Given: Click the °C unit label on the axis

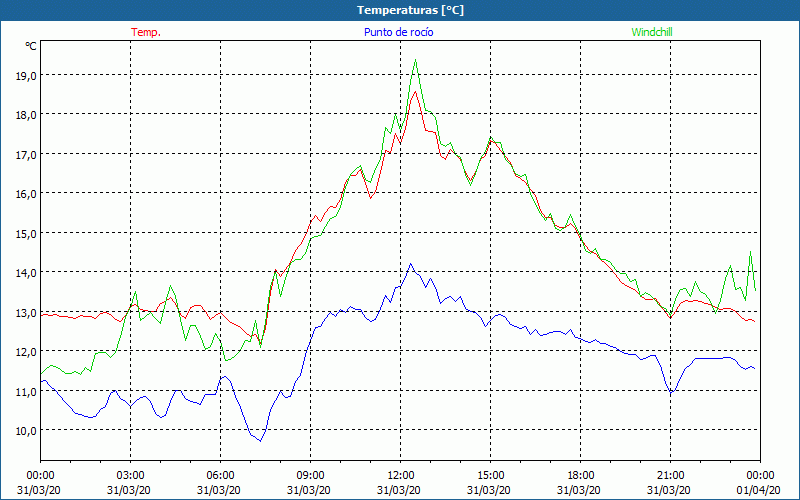Looking at the screenshot, I should [31, 46].
